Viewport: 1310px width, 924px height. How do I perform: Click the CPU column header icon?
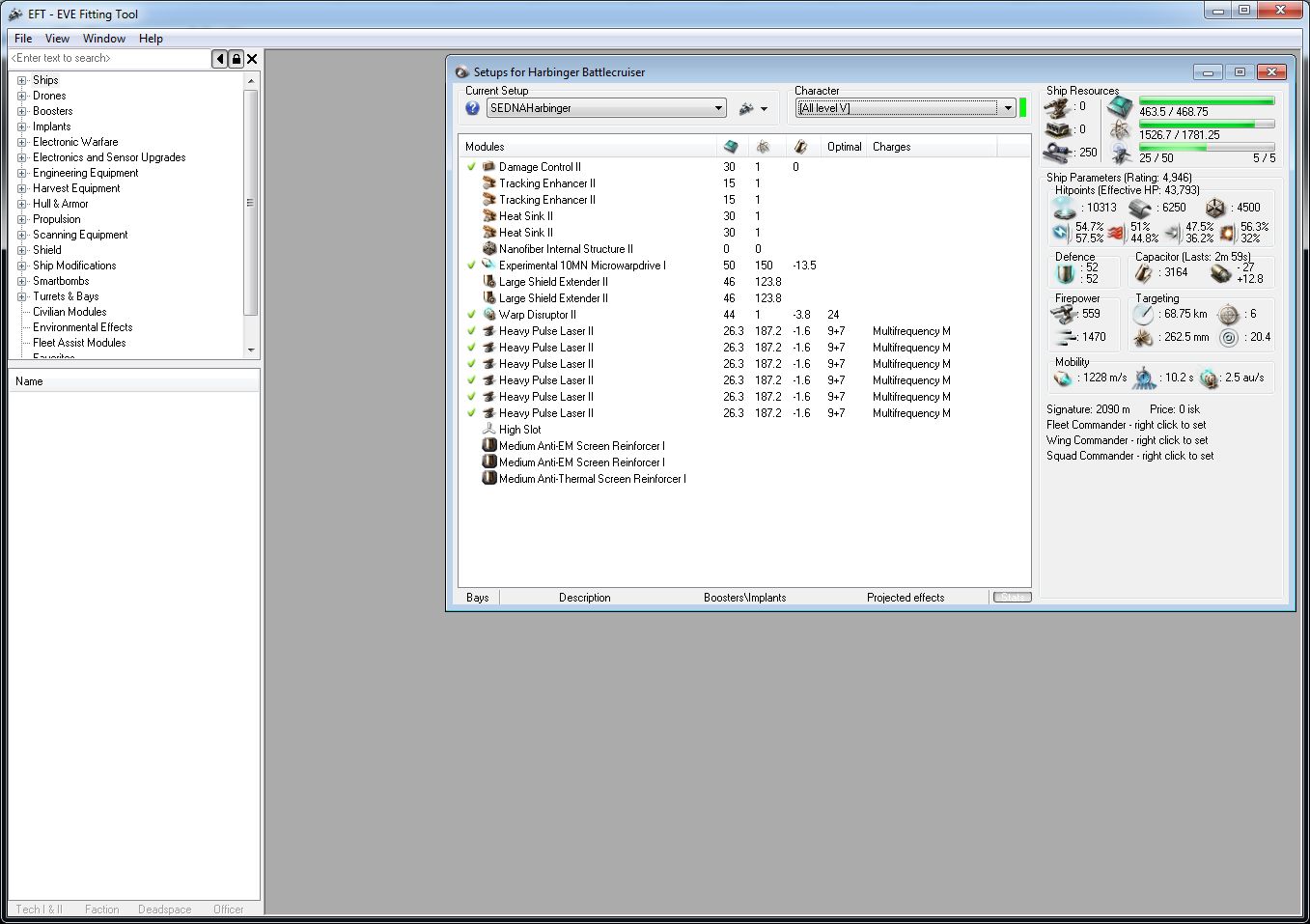(x=731, y=147)
